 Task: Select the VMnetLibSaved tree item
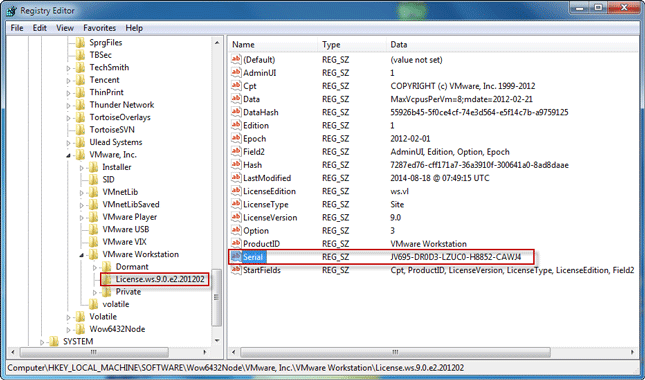[131, 204]
